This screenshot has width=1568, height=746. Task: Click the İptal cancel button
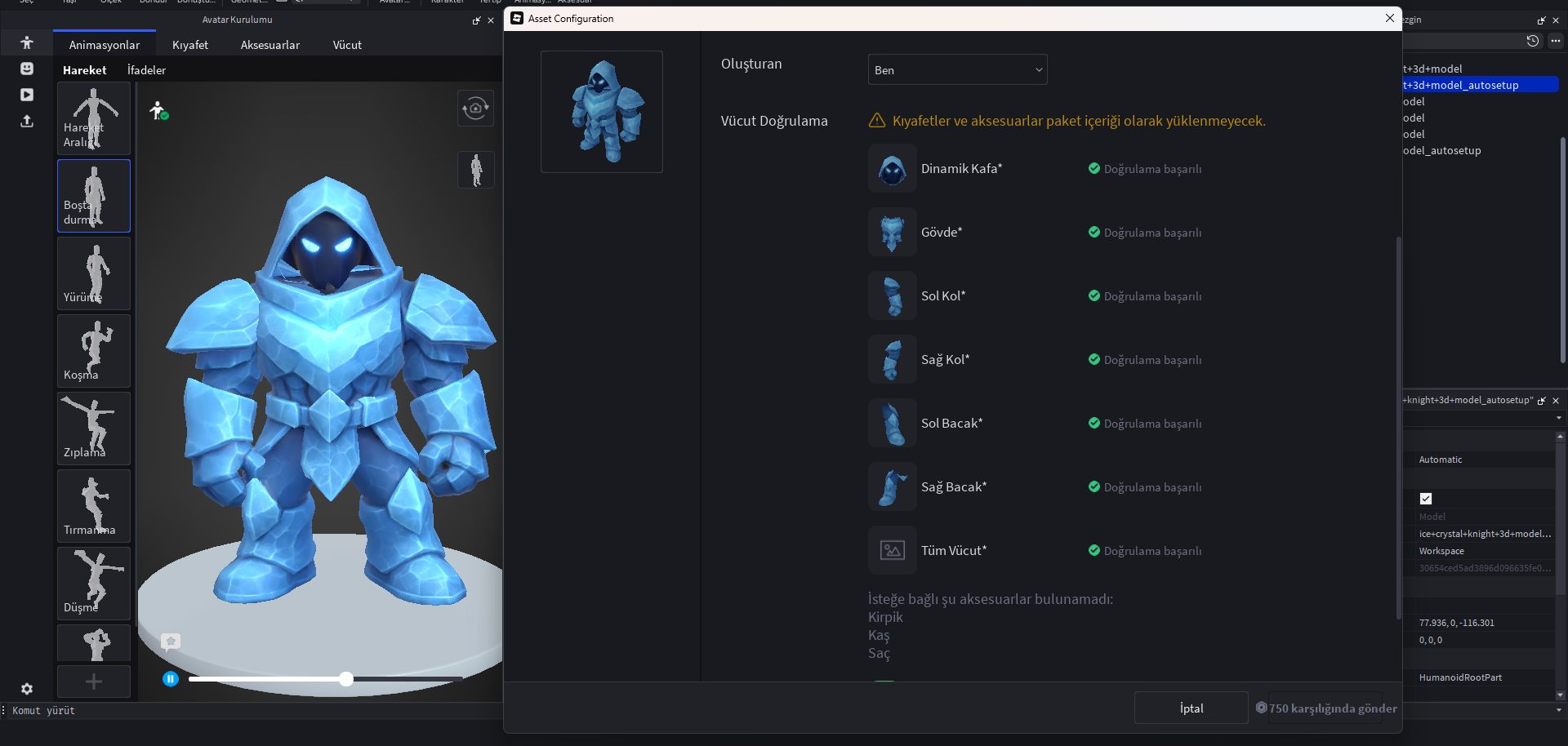pyautogui.click(x=1192, y=708)
